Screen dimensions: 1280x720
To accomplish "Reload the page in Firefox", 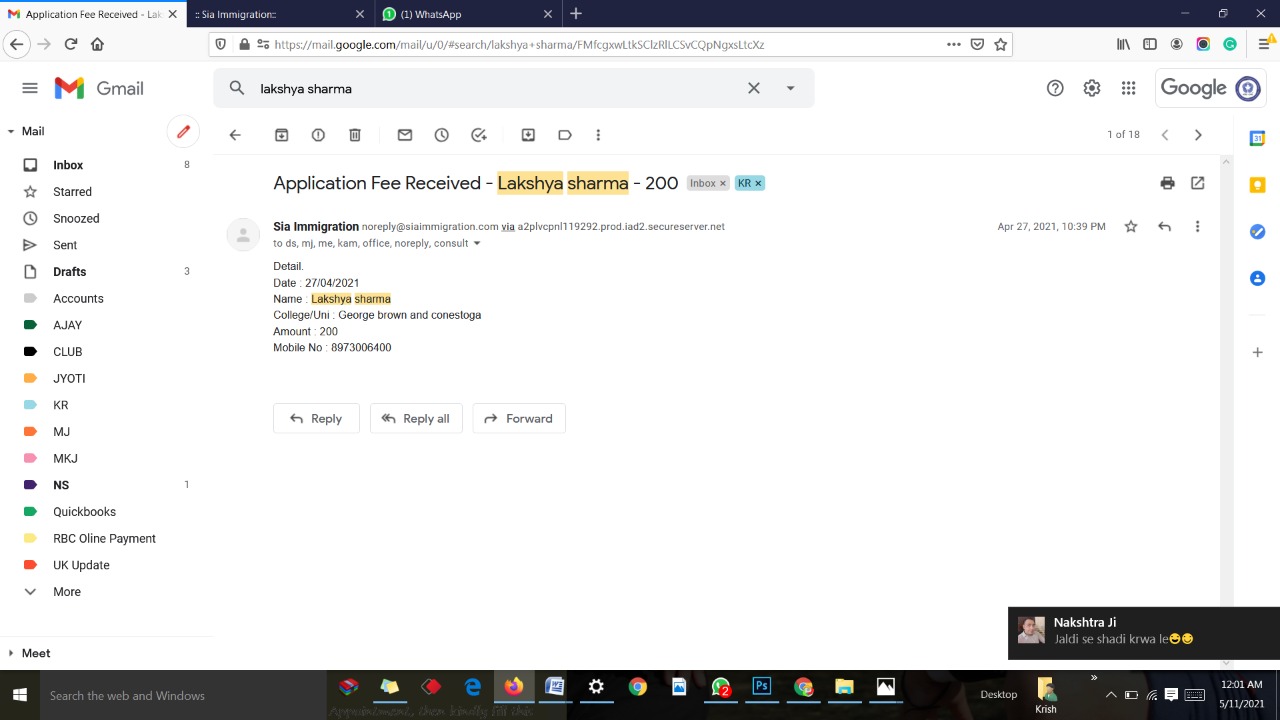I will pos(70,44).
